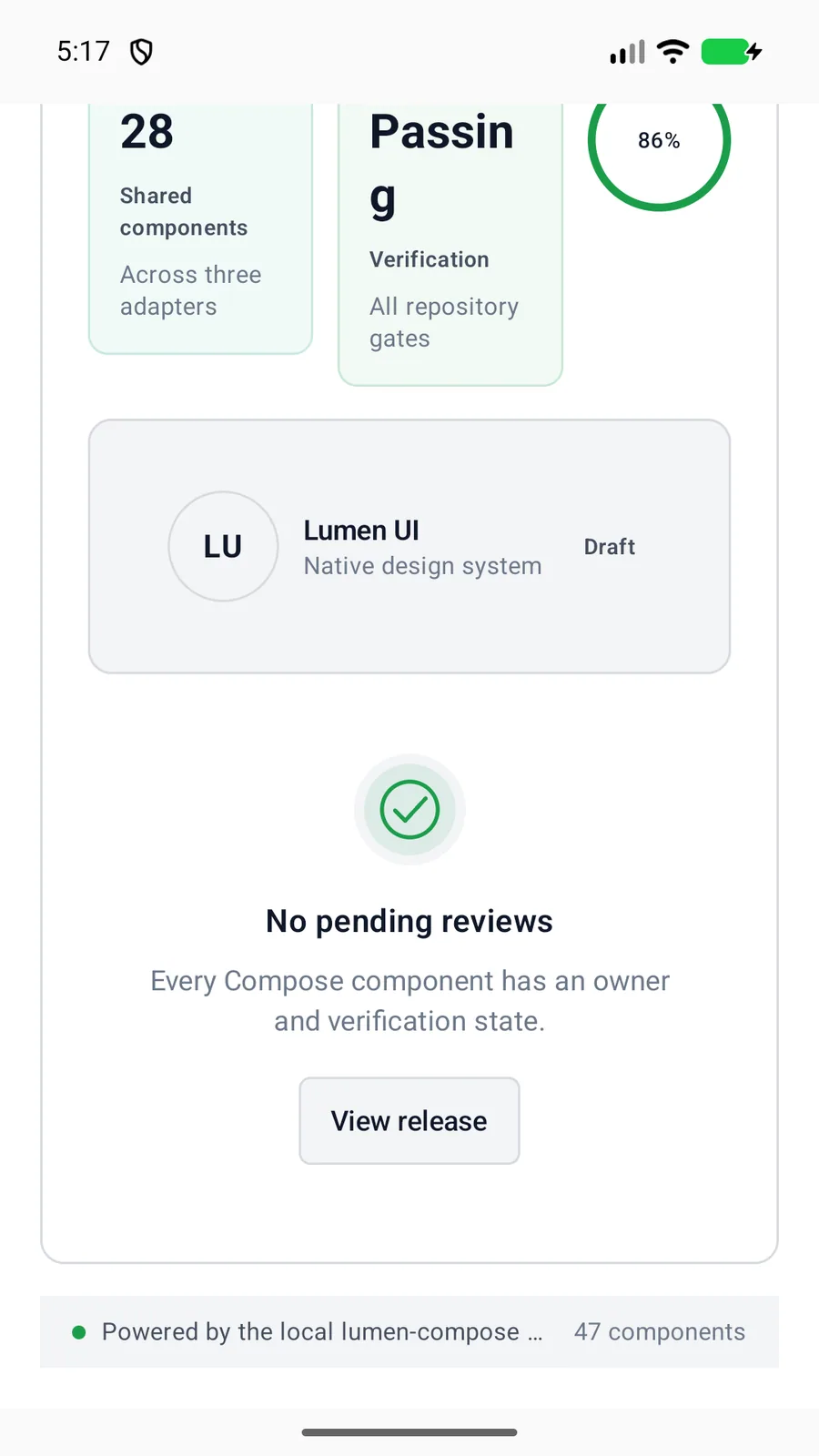Tap the green status dot in footer
The height and width of the screenshot is (1456, 819).
click(79, 1332)
